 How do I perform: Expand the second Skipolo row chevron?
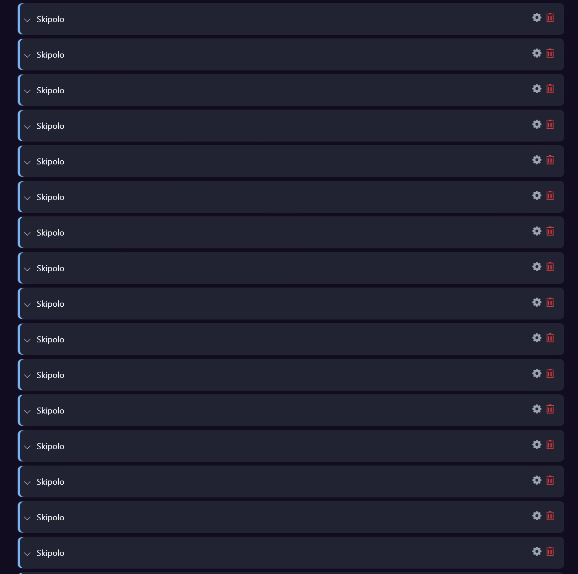27,56
